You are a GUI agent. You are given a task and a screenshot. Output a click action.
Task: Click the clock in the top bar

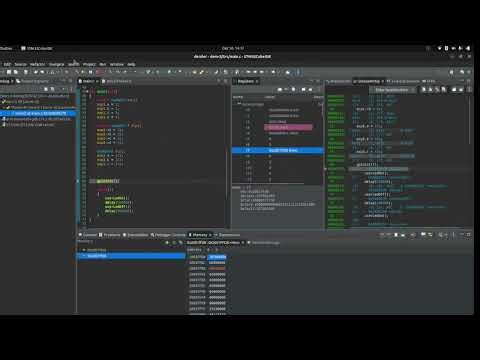coord(233,48)
